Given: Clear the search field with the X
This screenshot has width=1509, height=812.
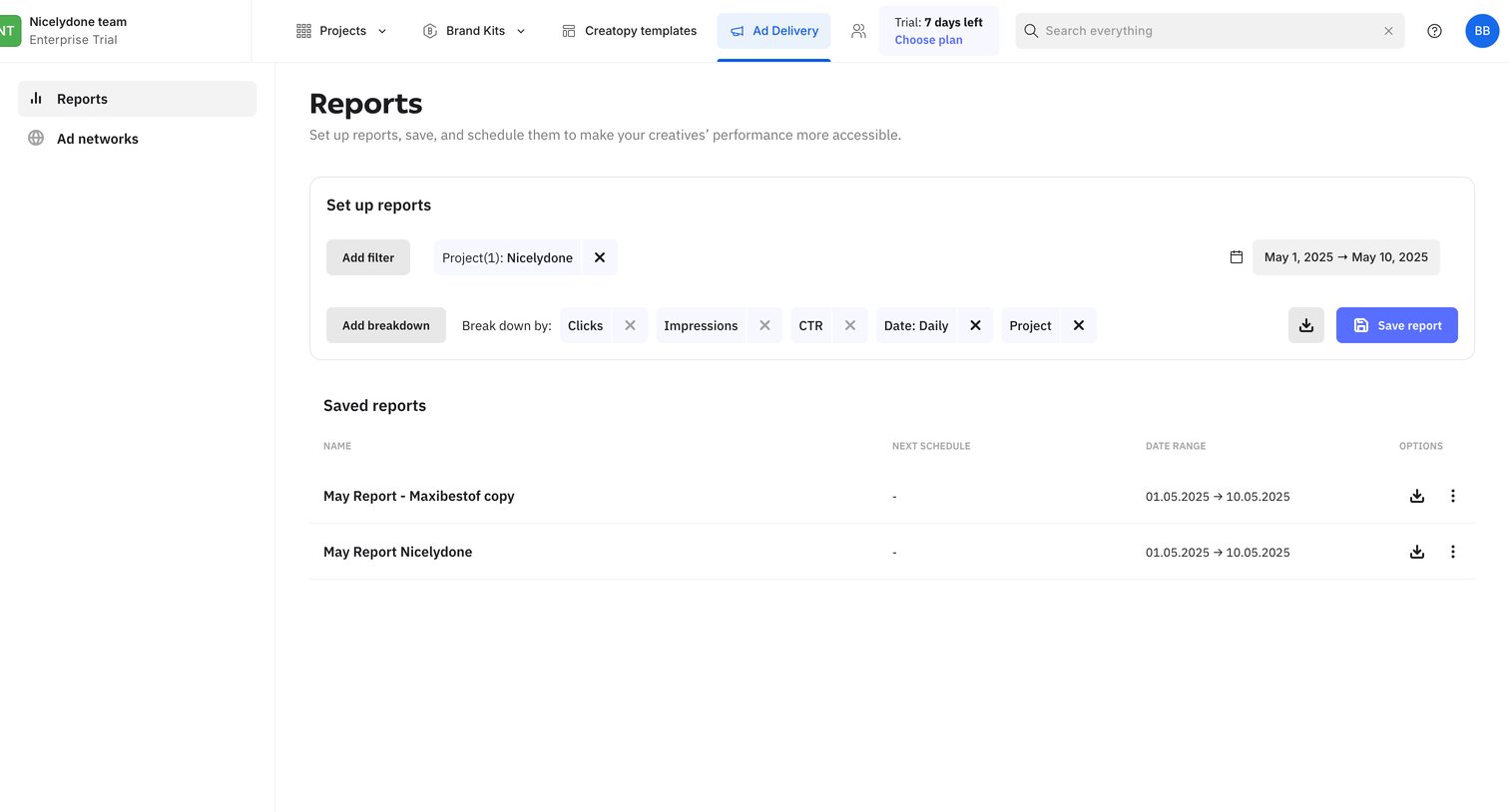Looking at the screenshot, I should pos(1388,31).
